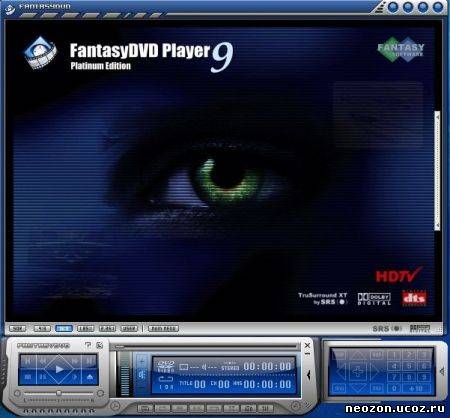Screen dimensions: 450x418
Task: Click the up arrow on navigation pad
Action: click(358, 355)
